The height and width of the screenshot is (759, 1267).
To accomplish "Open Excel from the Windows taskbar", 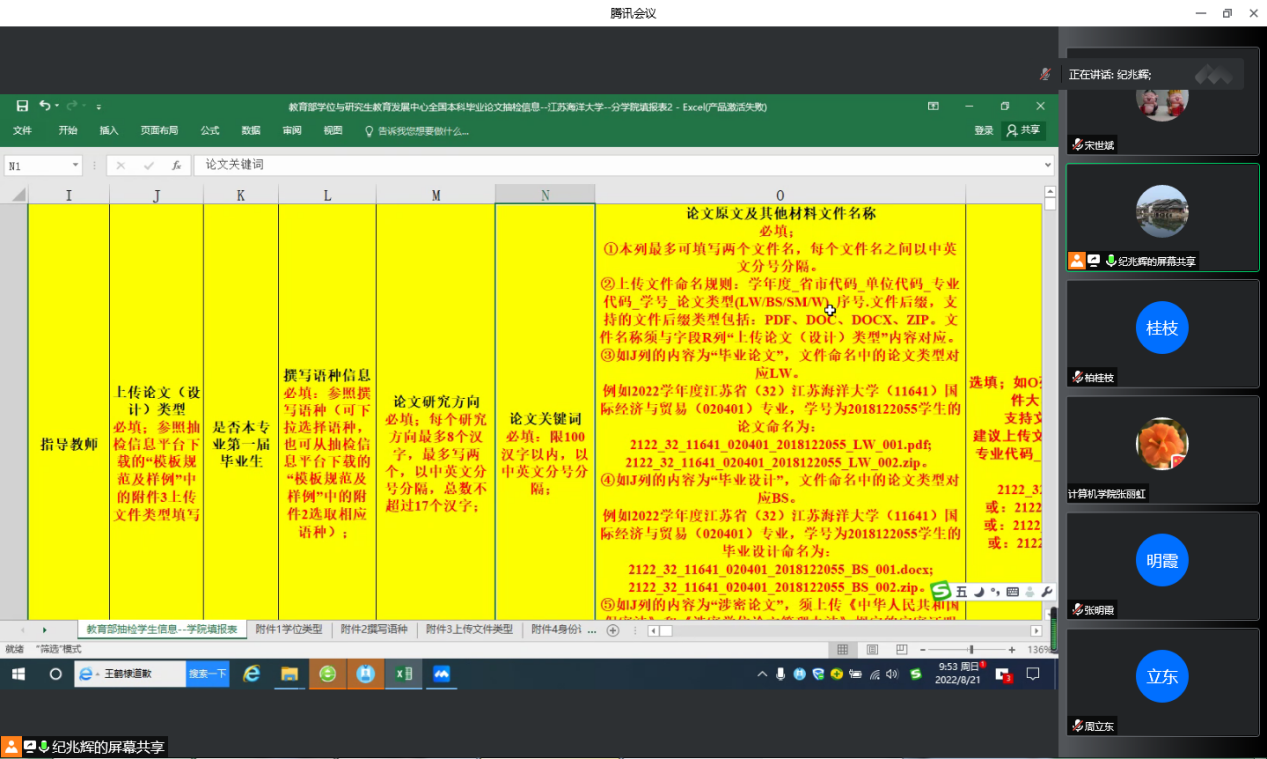I will [x=403, y=675].
